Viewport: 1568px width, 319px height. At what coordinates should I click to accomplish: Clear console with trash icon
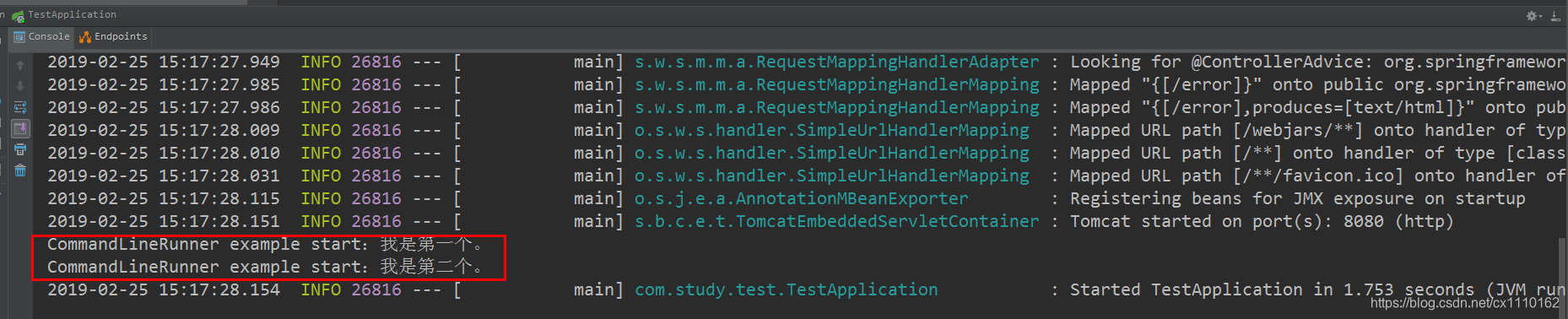click(x=20, y=170)
